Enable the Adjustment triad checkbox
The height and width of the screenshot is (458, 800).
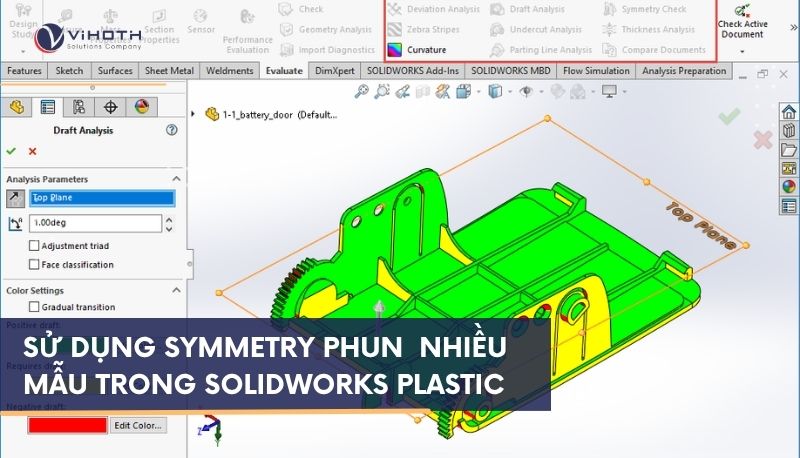coord(34,246)
